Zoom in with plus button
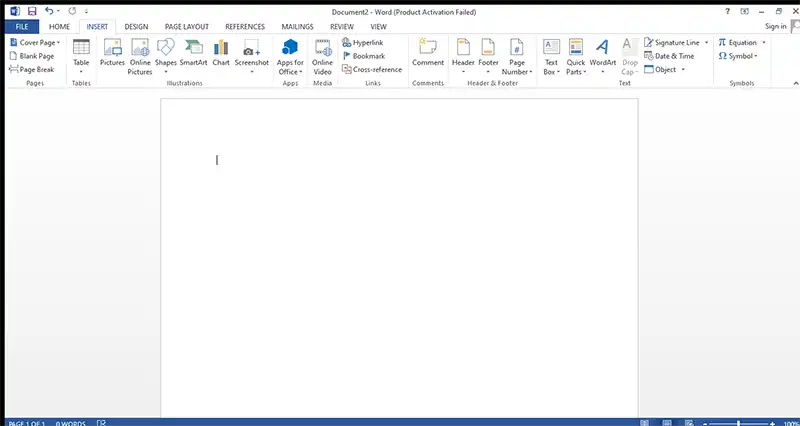The height and width of the screenshot is (426, 800). coord(772,423)
